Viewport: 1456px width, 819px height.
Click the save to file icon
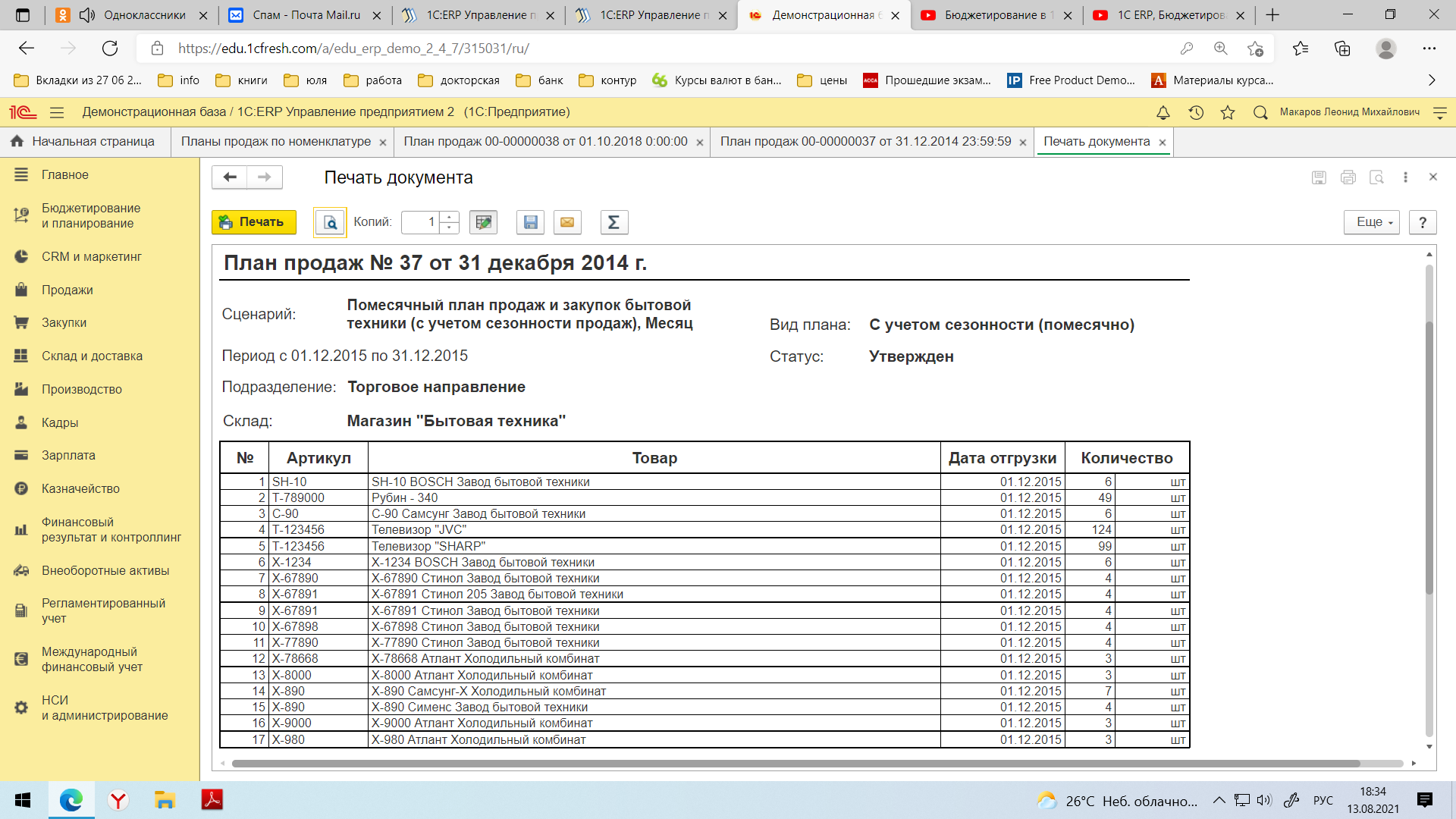tap(531, 222)
